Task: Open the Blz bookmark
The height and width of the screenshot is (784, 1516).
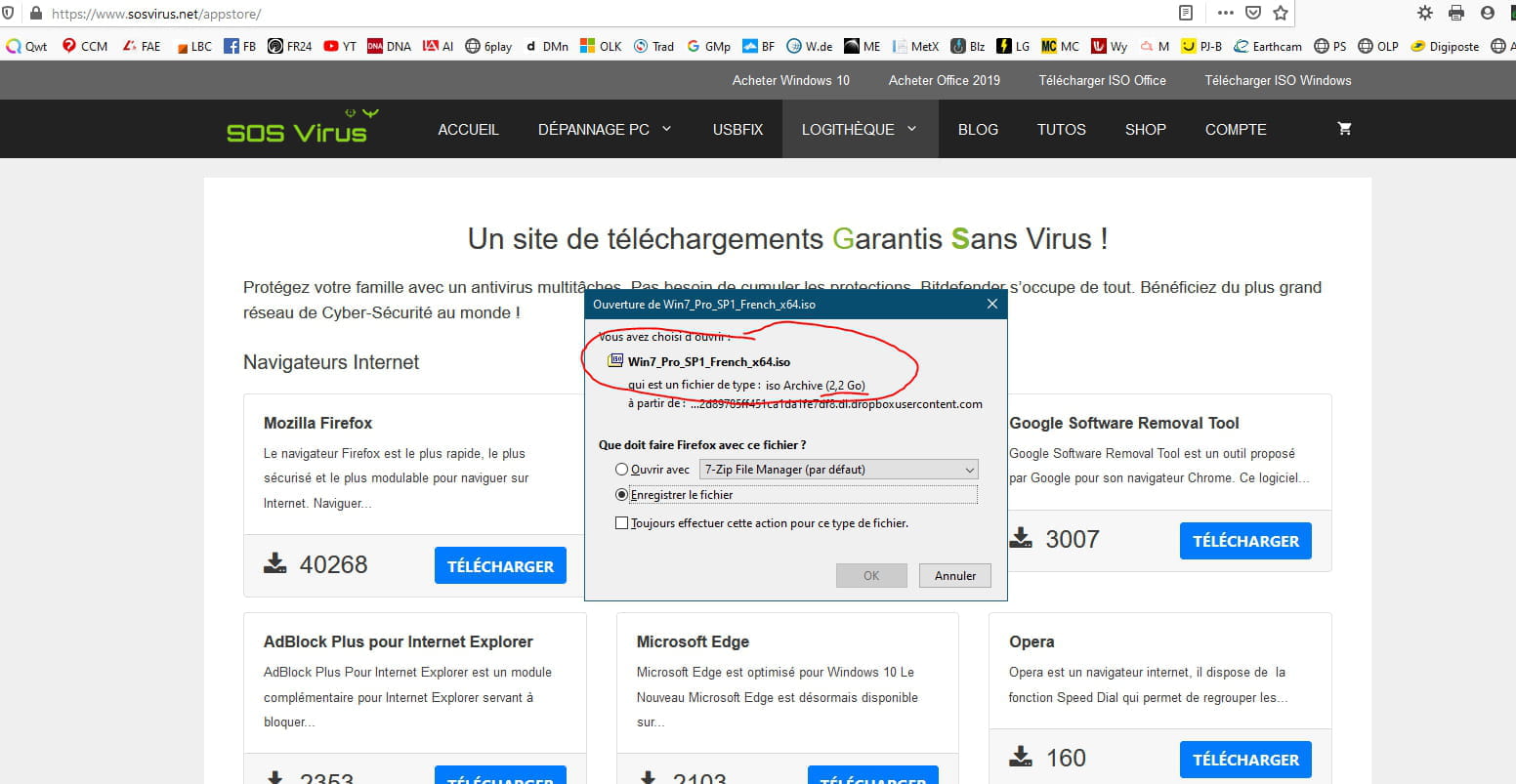Action: point(968,46)
